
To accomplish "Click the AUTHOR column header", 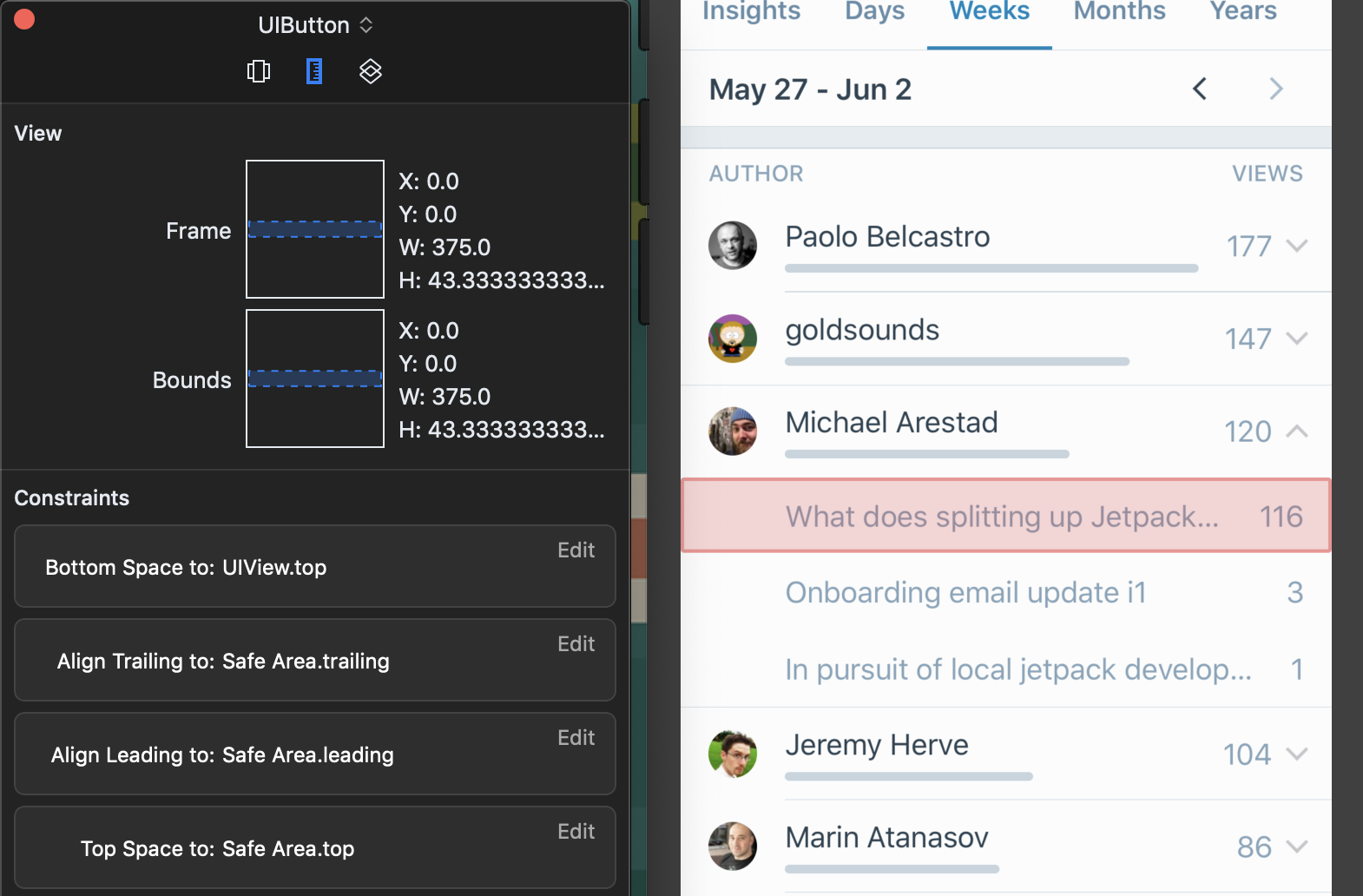I will click(756, 174).
